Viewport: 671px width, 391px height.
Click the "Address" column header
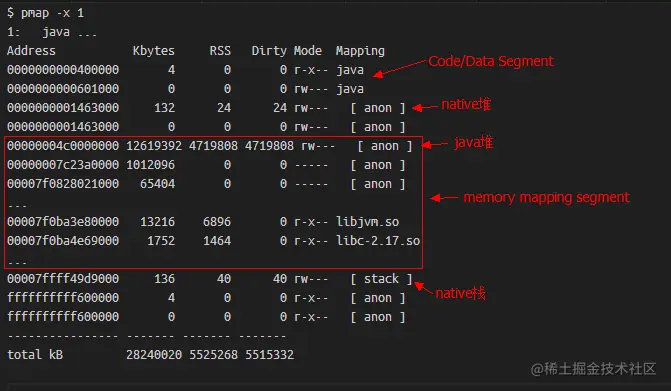point(31,51)
